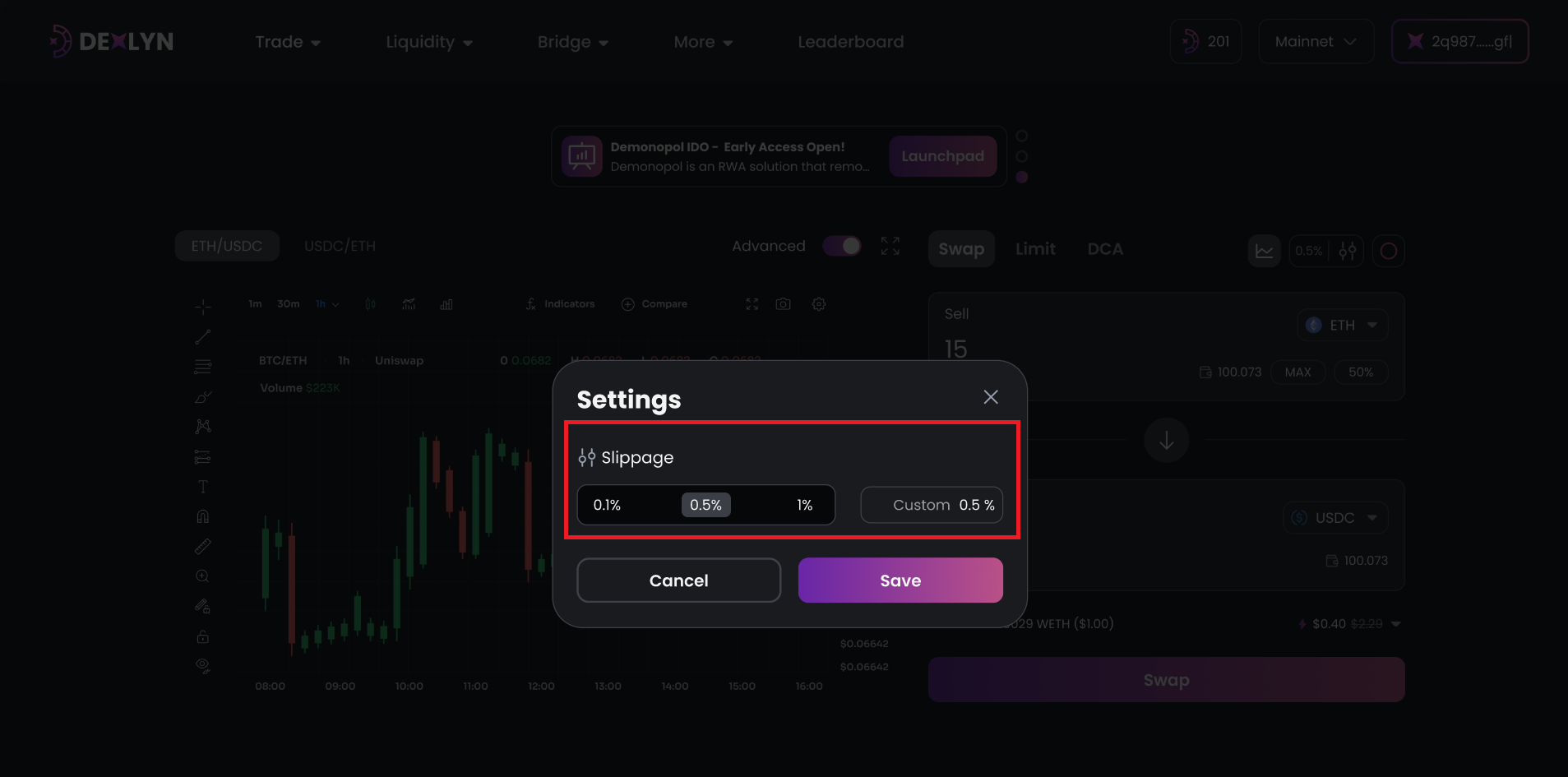Click the magnet snap tool
The width and height of the screenshot is (1568, 777).
click(203, 516)
